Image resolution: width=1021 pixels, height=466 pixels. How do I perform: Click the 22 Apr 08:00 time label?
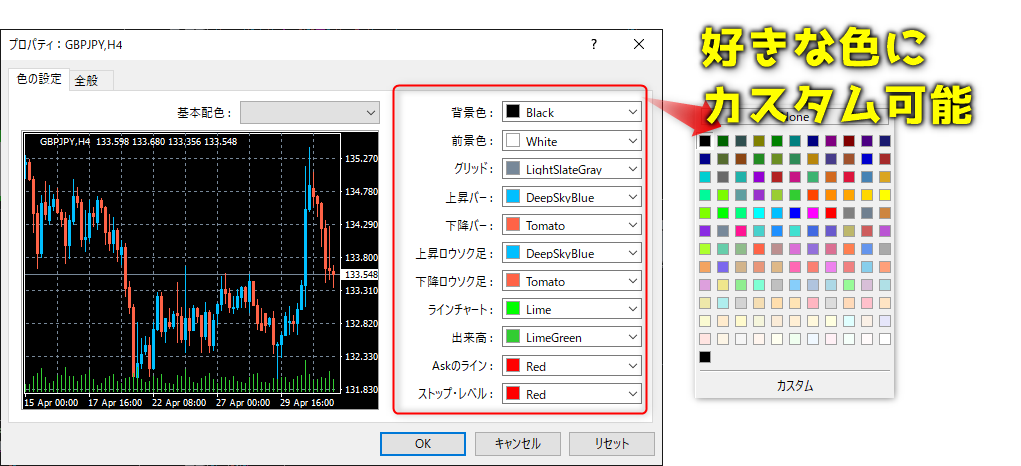point(178,403)
